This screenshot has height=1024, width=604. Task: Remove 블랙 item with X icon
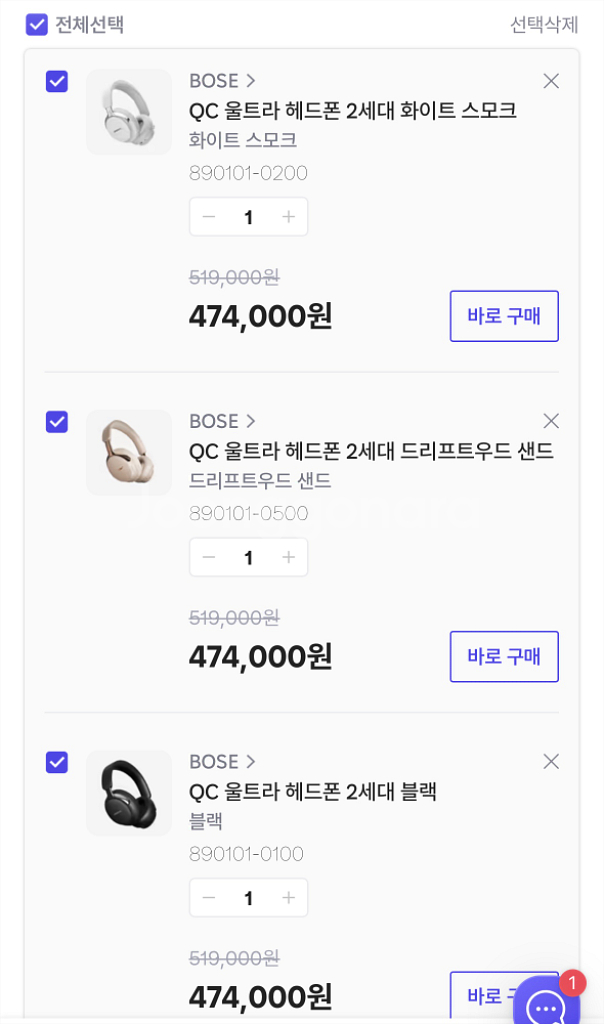click(x=551, y=761)
